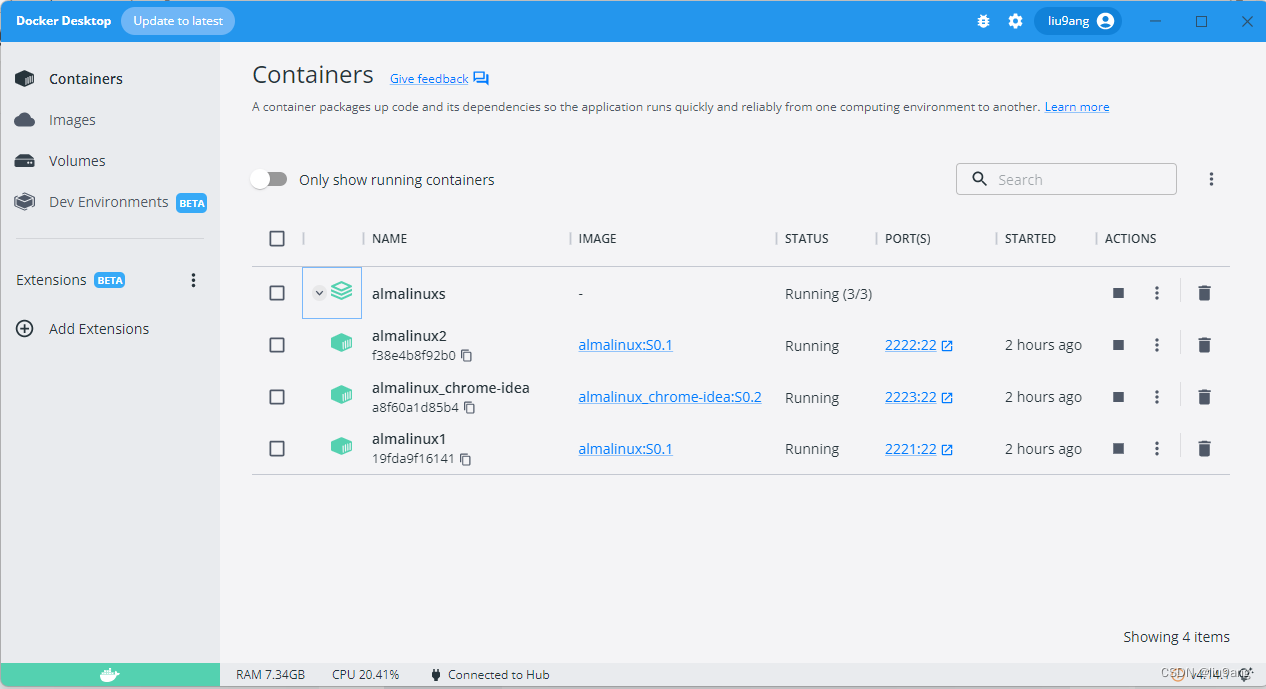
Task: Delete the almalinux2 container
Action: (1204, 345)
